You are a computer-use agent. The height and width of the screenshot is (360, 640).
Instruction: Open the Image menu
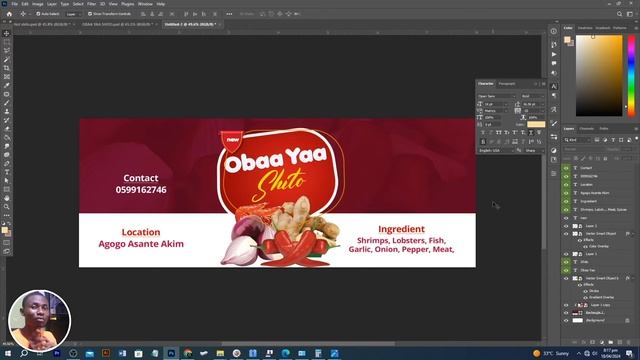(38, 4)
